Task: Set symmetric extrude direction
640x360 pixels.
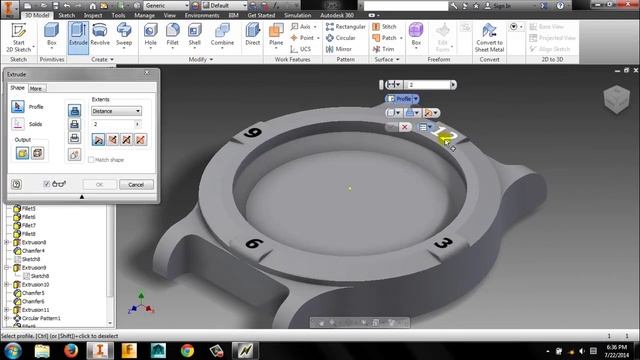Action: click(x=127, y=140)
